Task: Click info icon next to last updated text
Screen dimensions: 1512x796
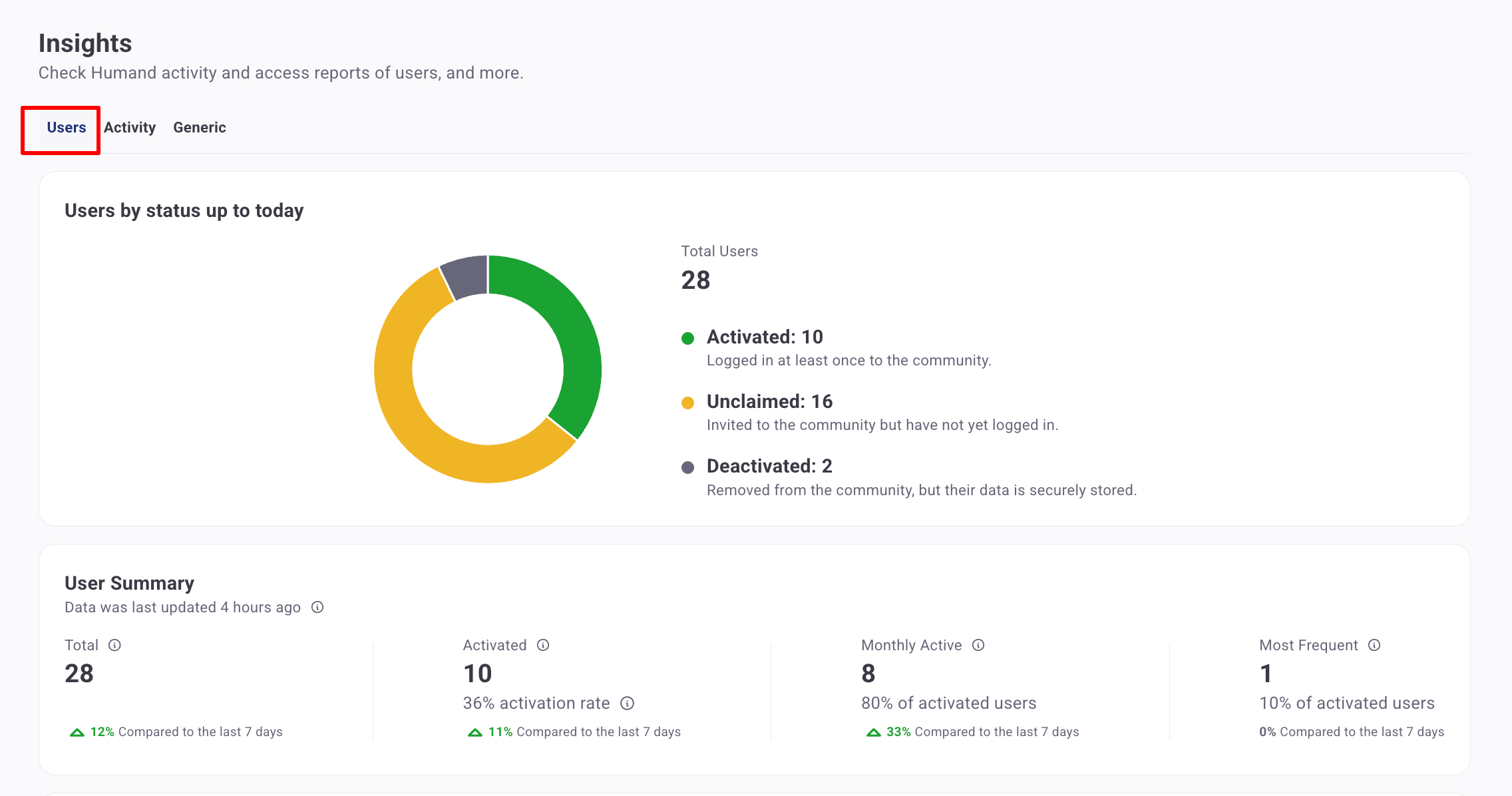Action: 317,607
